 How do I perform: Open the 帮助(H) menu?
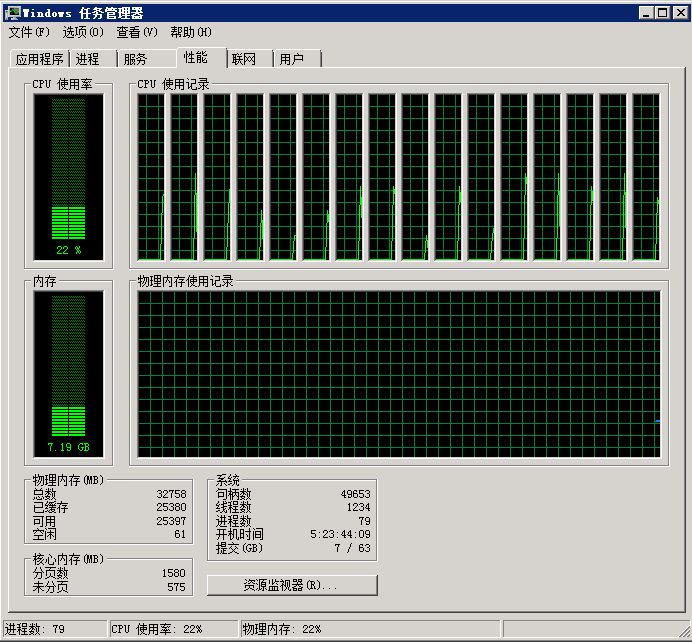coord(191,32)
